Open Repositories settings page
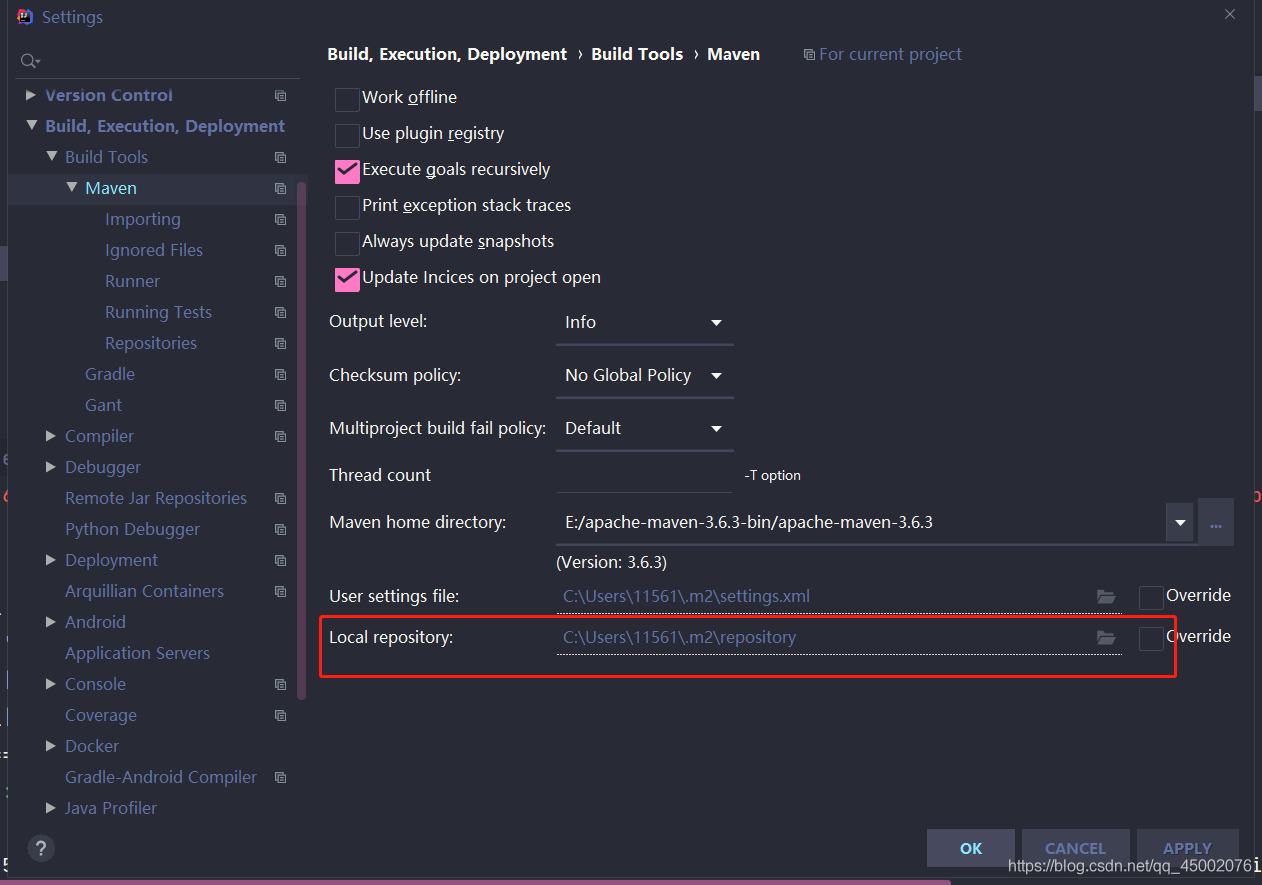 [x=151, y=343]
